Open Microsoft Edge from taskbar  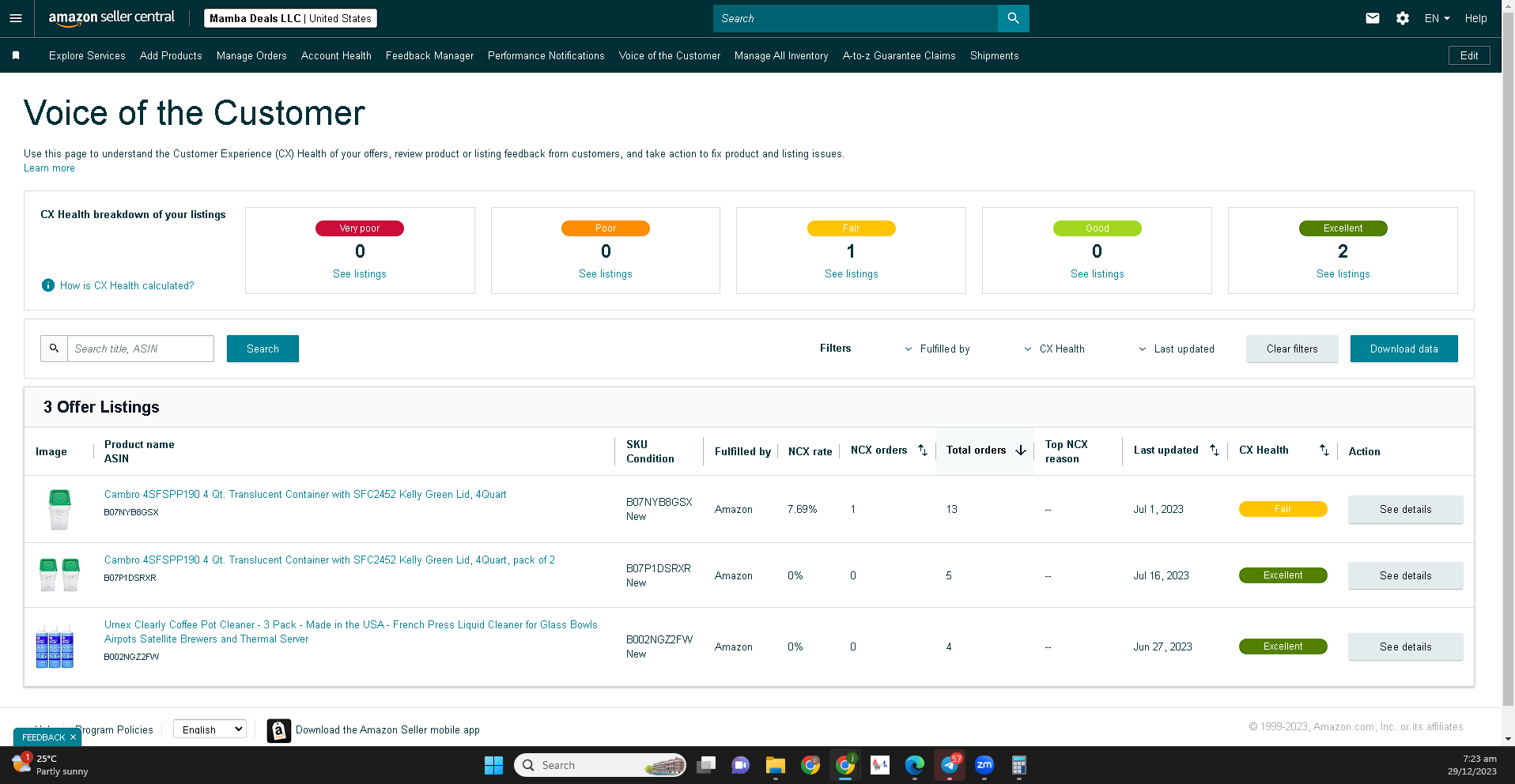point(915,765)
